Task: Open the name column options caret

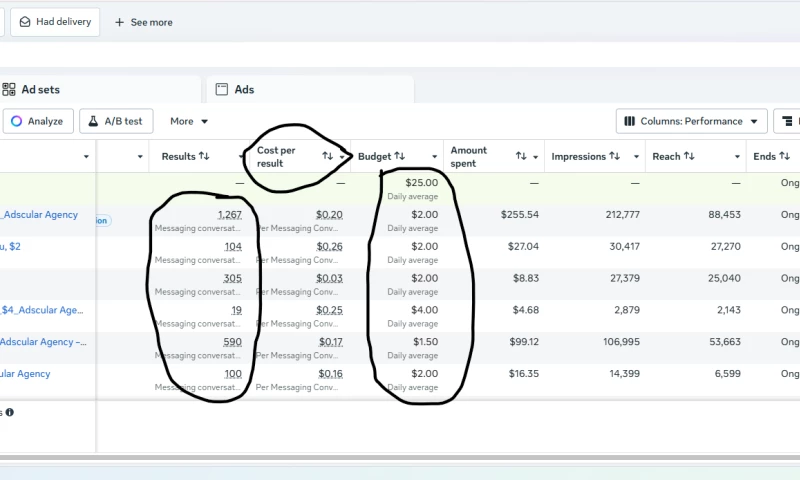Action: pyautogui.click(x=86, y=157)
